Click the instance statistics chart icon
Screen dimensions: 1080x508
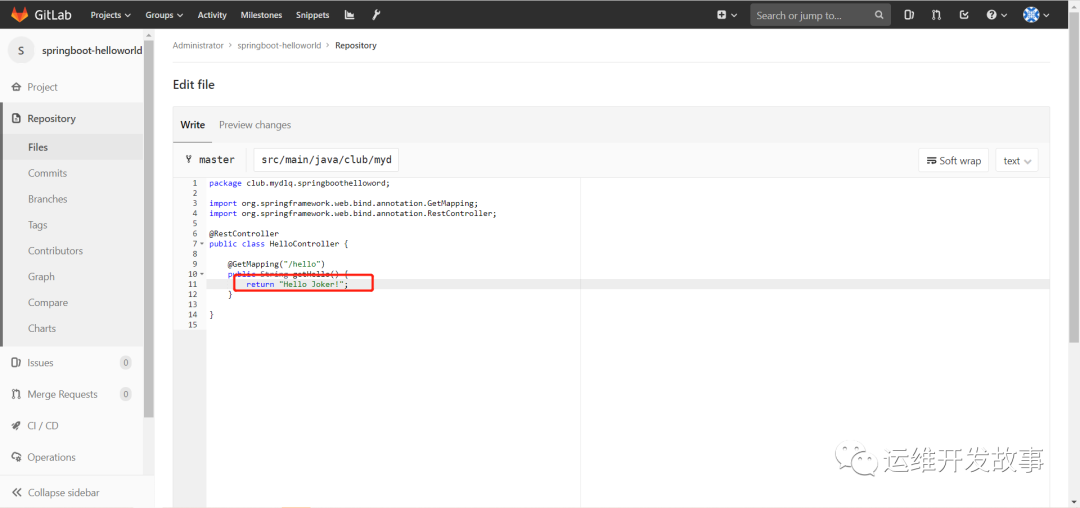[x=350, y=14]
